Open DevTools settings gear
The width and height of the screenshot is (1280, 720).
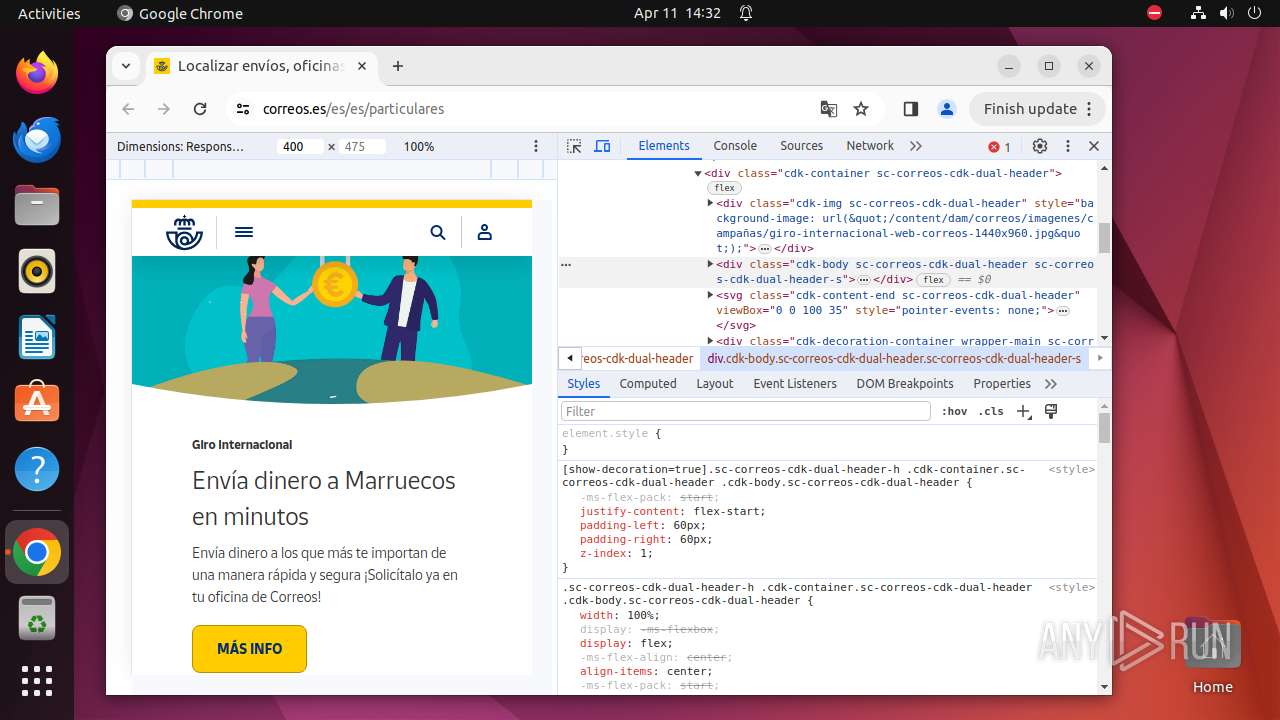1040,146
